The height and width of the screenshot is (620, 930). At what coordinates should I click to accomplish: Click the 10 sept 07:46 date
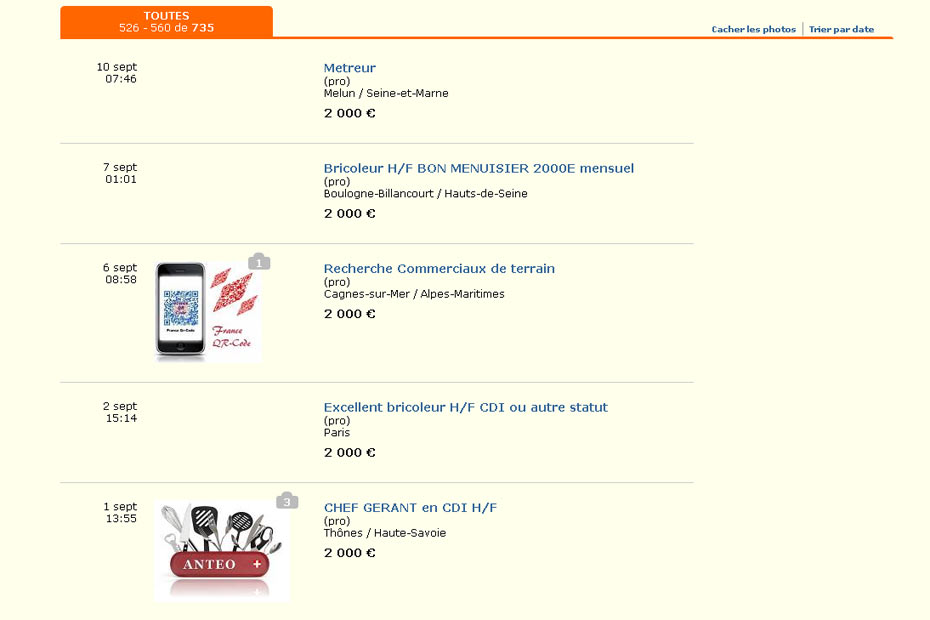(118, 73)
